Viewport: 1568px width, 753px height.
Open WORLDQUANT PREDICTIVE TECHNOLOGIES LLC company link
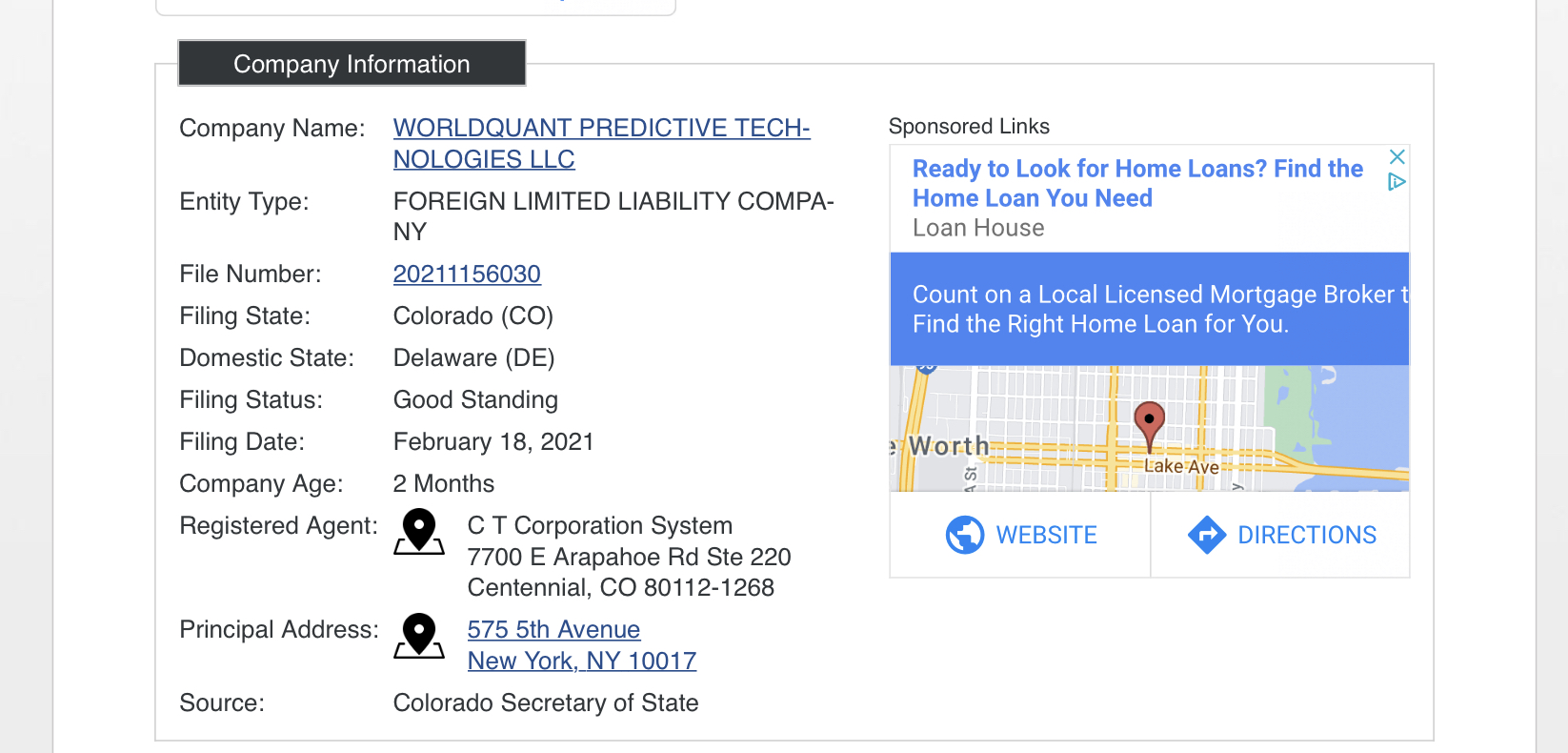point(602,143)
